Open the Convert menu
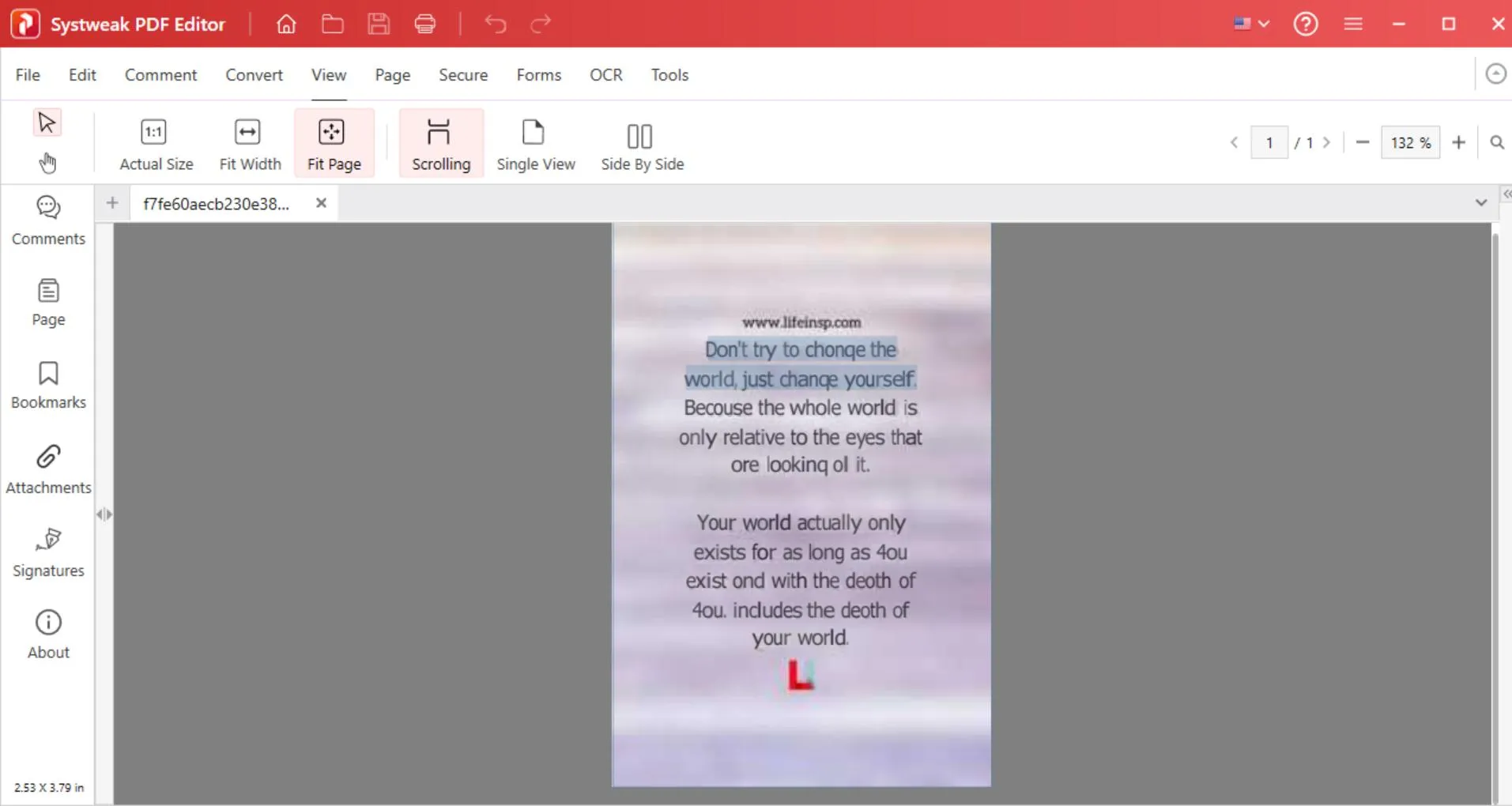 point(254,75)
